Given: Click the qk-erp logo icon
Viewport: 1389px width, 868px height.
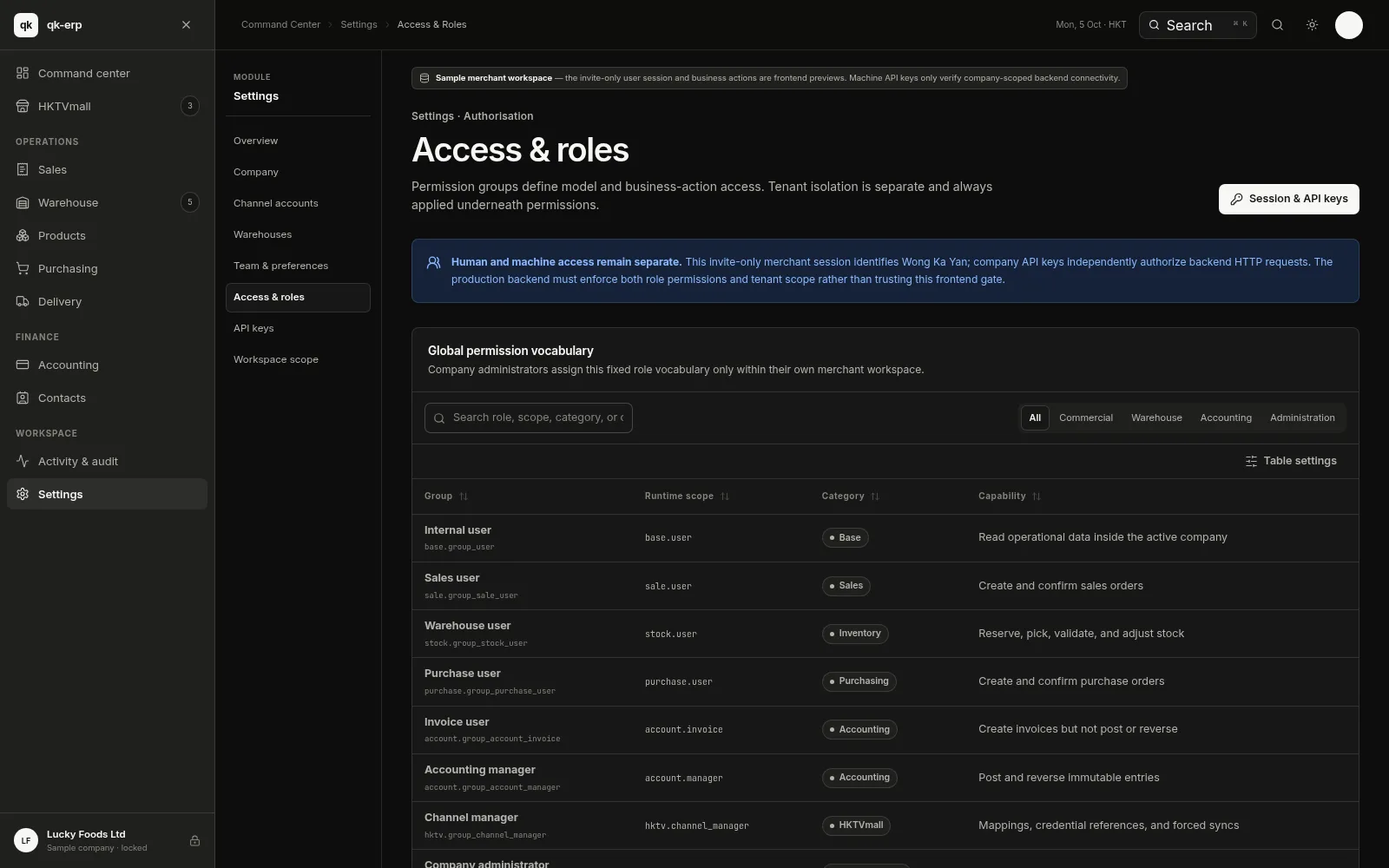Looking at the screenshot, I should (26, 25).
